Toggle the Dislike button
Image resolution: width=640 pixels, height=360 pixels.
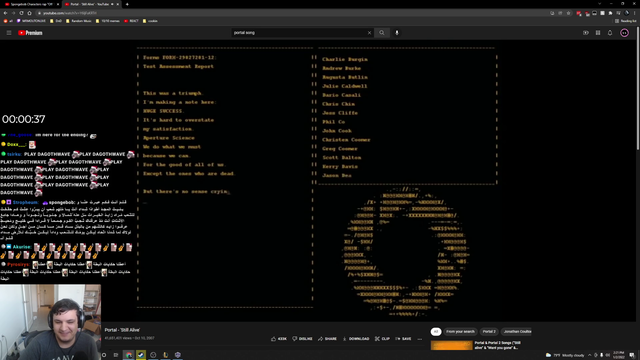302,339
